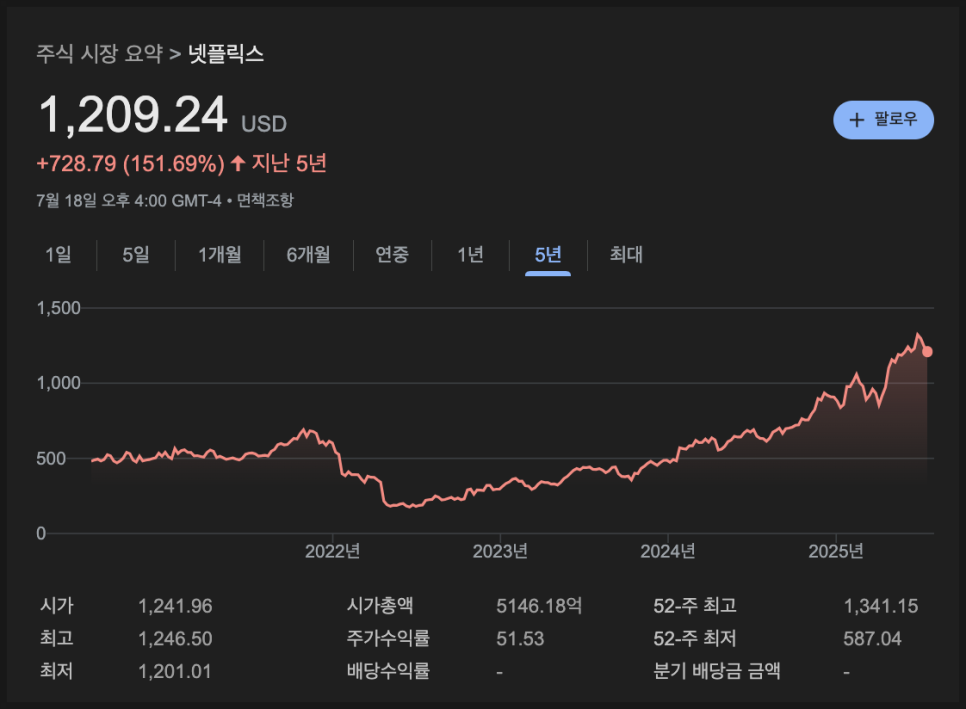Screen dimensions: 966x709
Task: Select the 1일 range tab
Action: coord(59,254)
